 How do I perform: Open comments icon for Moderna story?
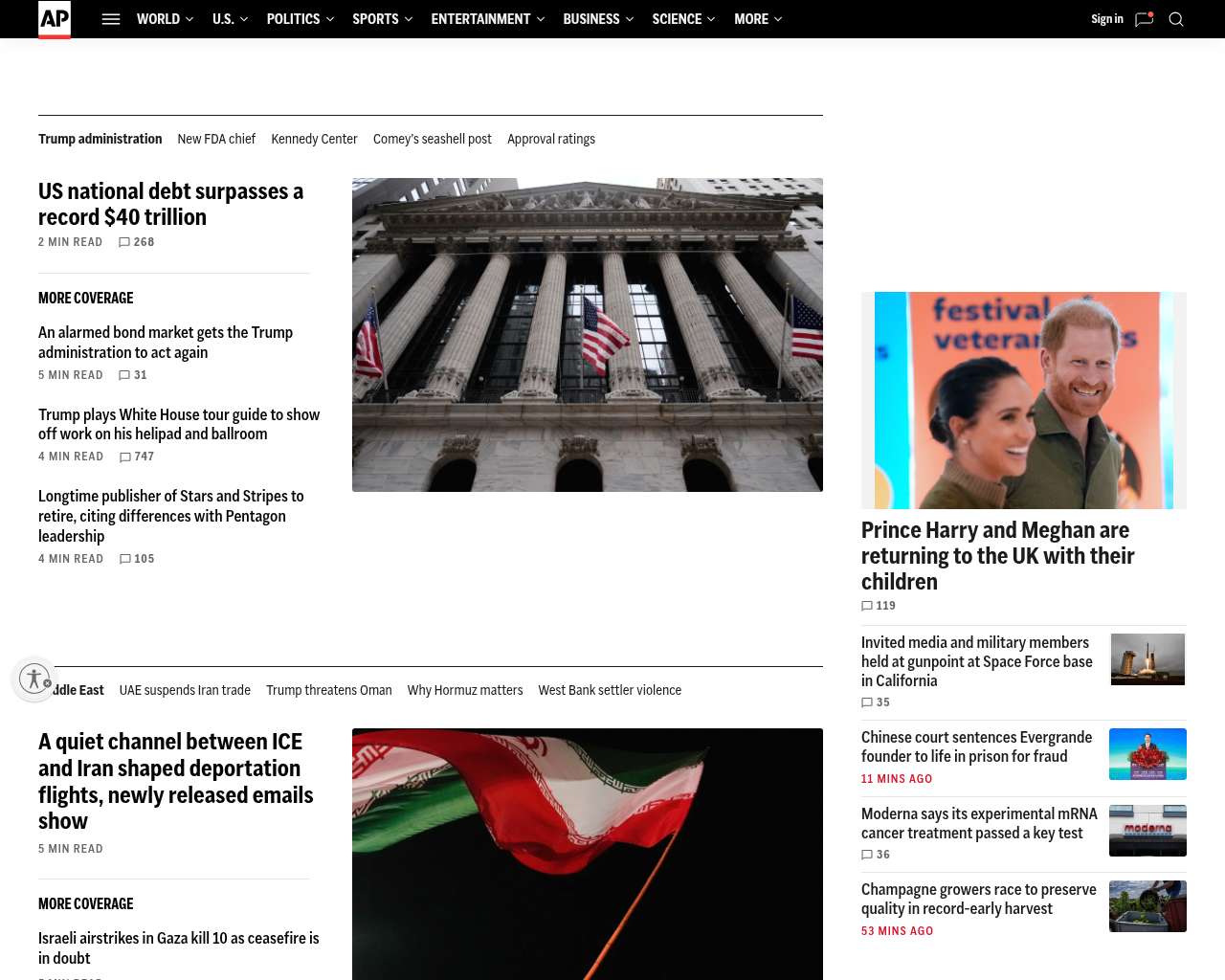tap(867, 855)
